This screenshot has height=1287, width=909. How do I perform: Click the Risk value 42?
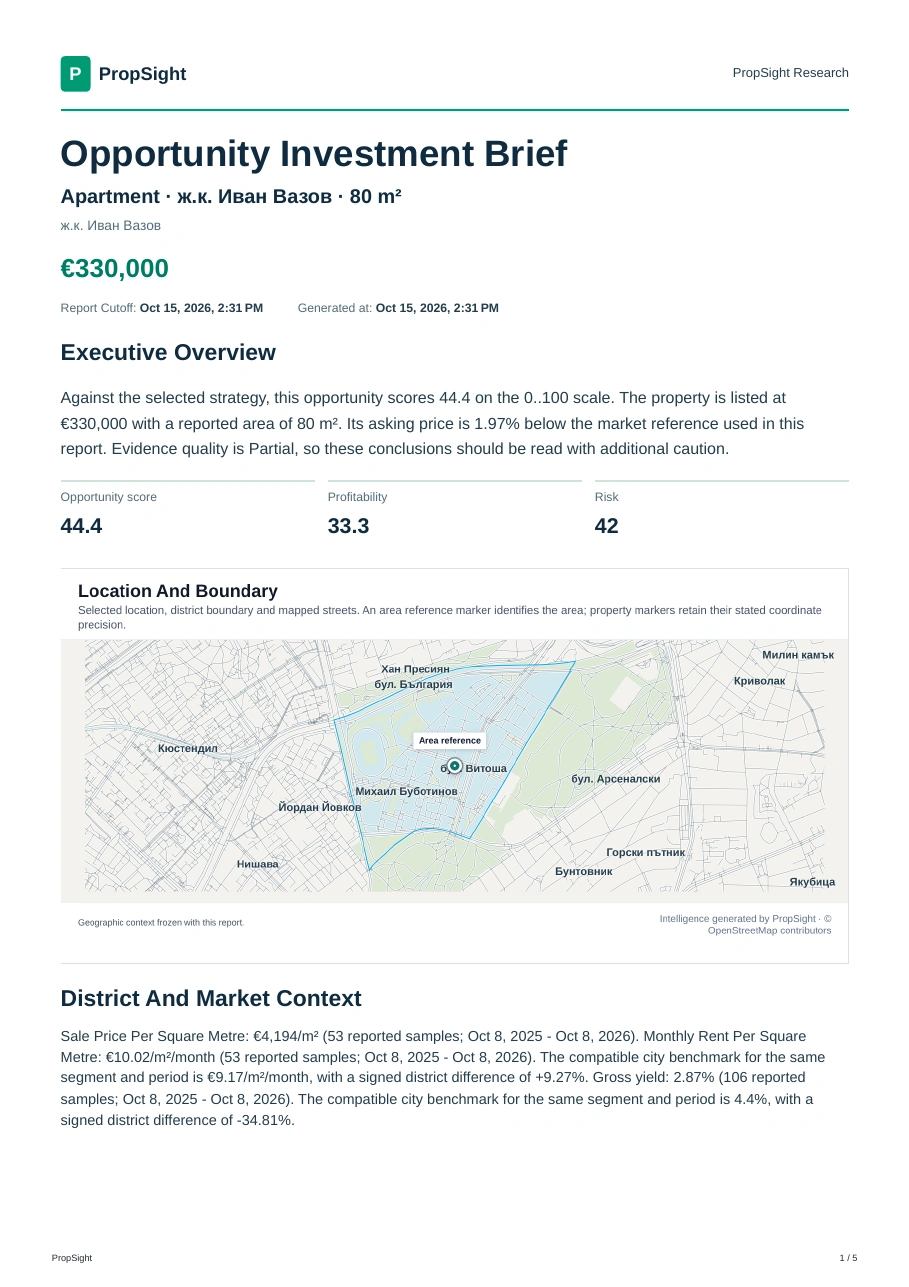(x=606, y=526)
